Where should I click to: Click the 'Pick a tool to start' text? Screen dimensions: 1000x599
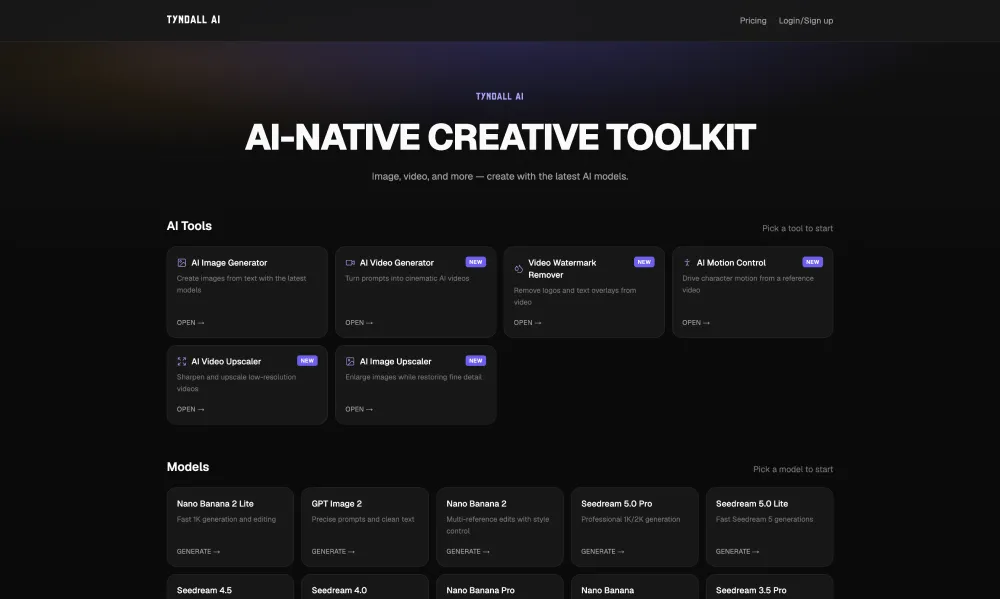(797, 228)
